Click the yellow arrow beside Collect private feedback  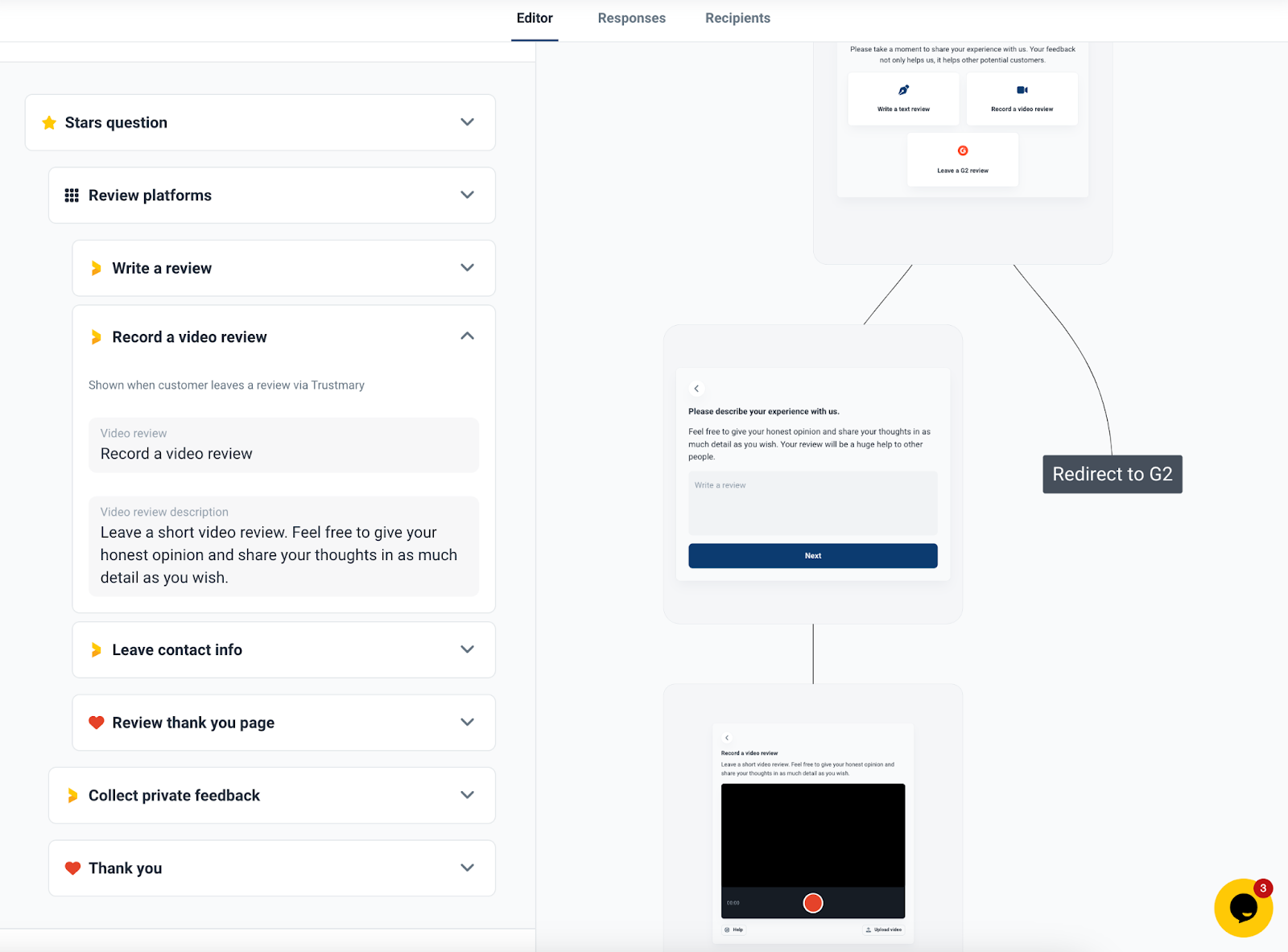(72, 795)
